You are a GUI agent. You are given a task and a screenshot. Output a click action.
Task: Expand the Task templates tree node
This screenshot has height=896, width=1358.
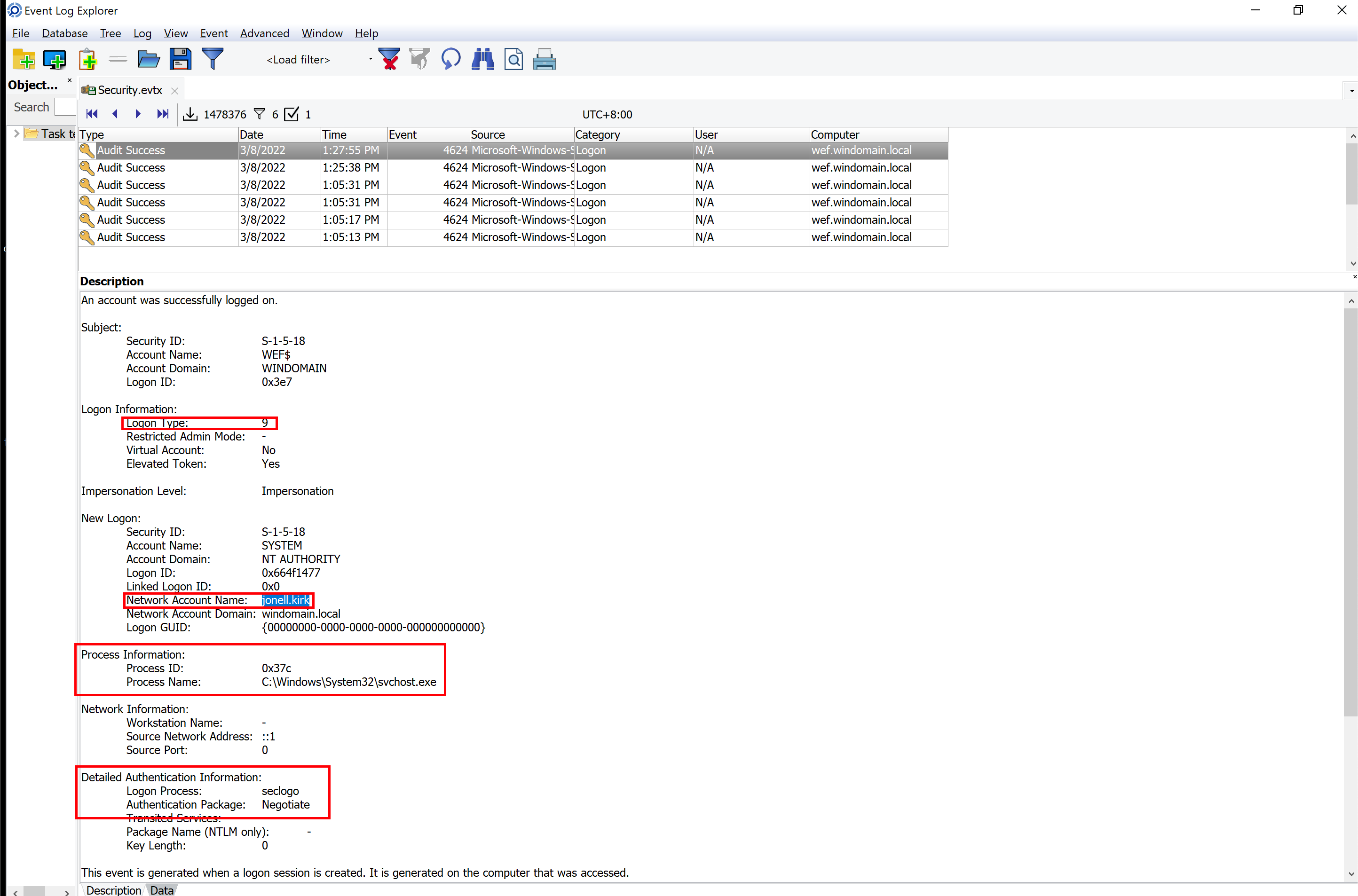[x=16, y=134]
